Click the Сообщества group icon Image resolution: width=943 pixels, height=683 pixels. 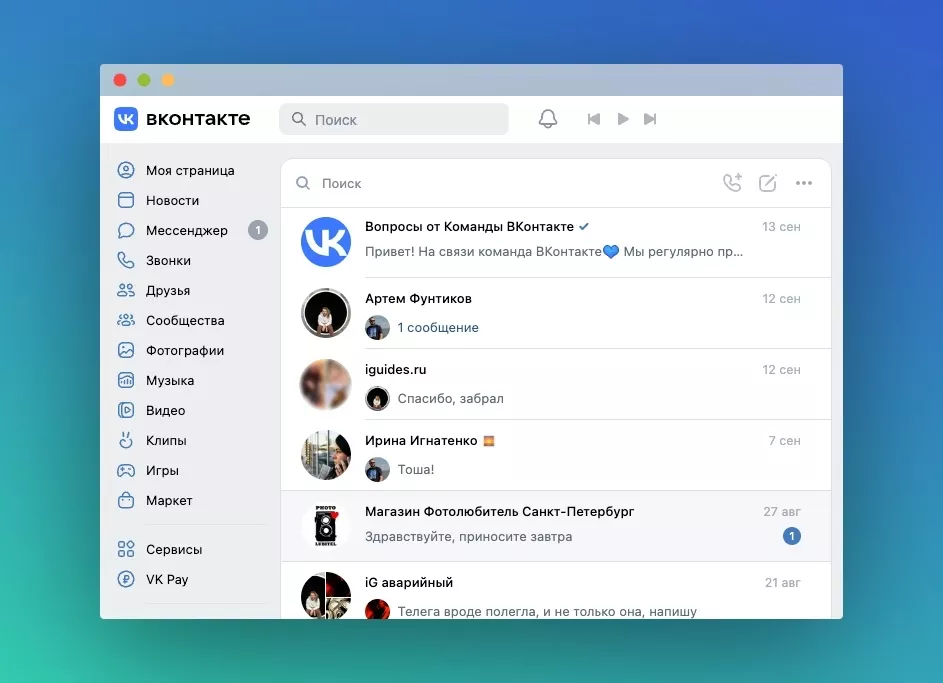pyautogui.click(x=126, y=320)
